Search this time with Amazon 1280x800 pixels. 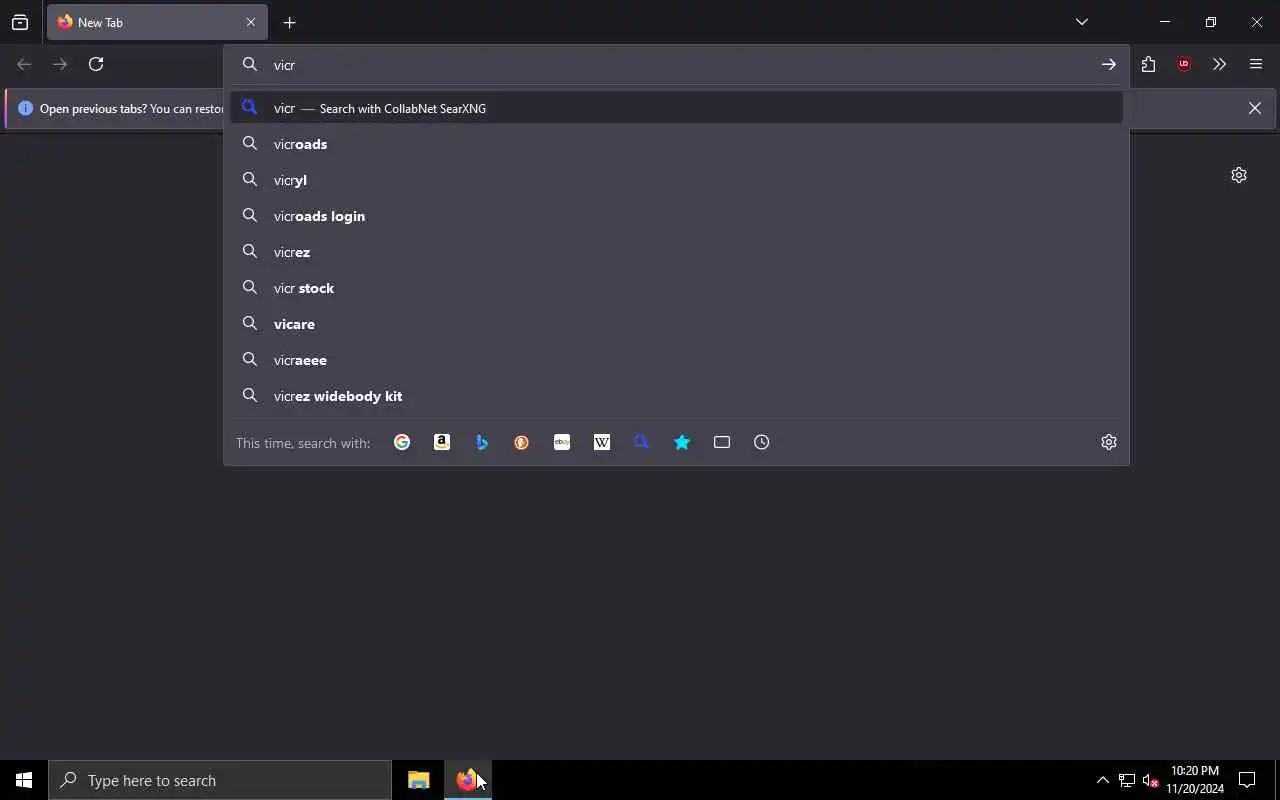click(442, 442)
